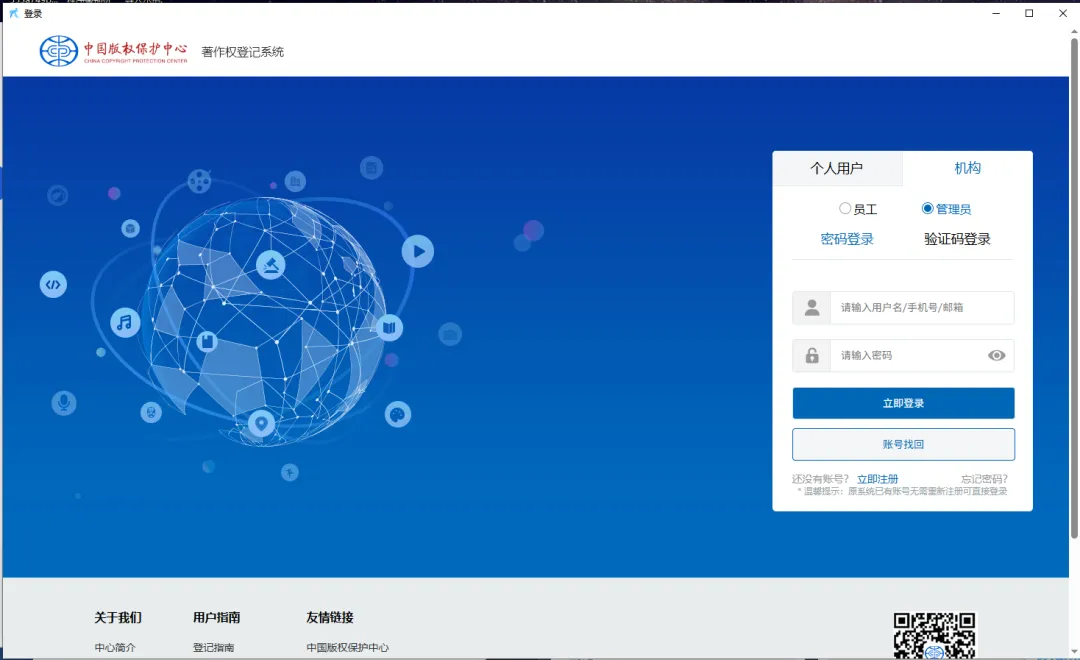Open account recovery via 账号找回
Viewport: 1080px width, 660px height.
[x=902, y=443]
